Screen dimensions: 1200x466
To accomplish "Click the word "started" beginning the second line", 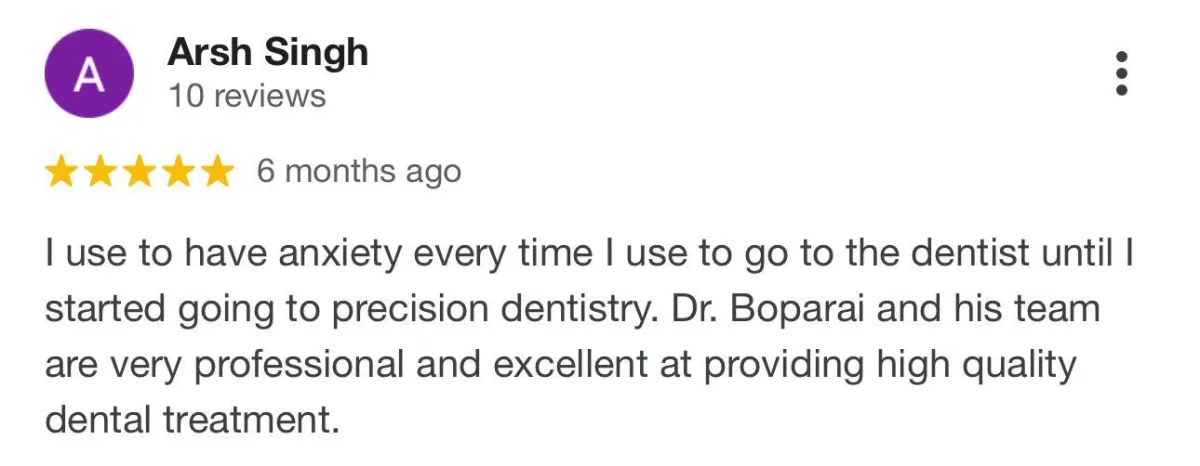I will coord(103,310).
